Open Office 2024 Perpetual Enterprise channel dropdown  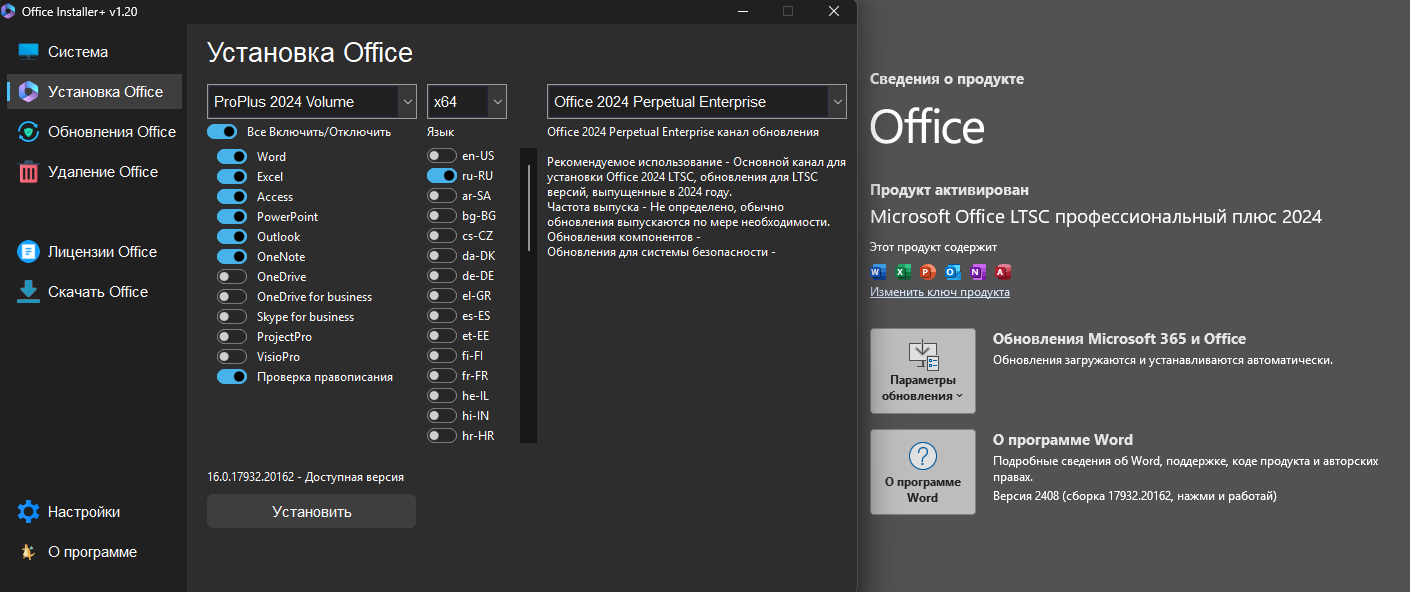pyautogui.click(x=697, y=102)
